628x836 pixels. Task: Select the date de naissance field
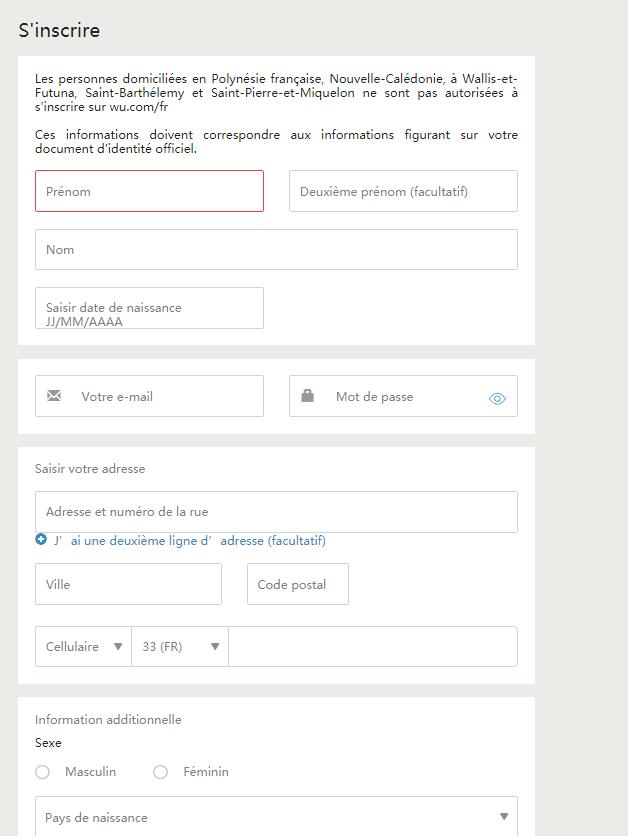pyautogui.click(x=149, y=308)
